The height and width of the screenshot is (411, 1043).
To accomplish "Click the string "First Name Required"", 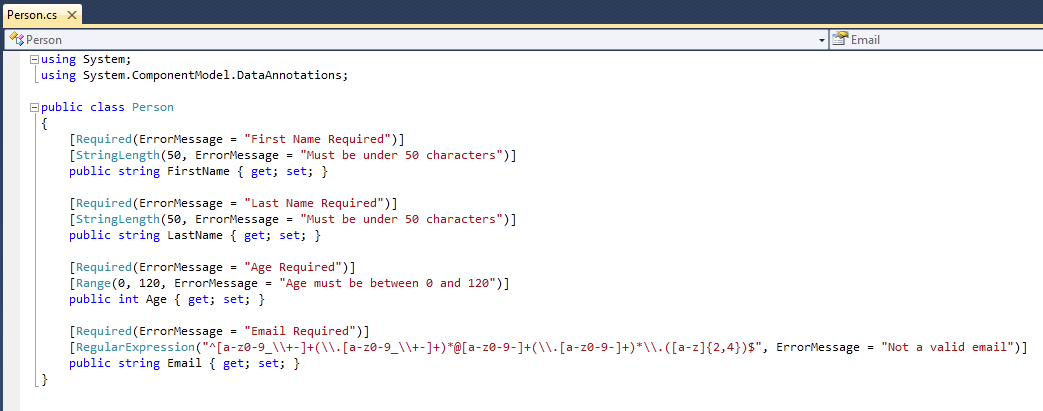I will pyautogui.click(x=318, y=139).
